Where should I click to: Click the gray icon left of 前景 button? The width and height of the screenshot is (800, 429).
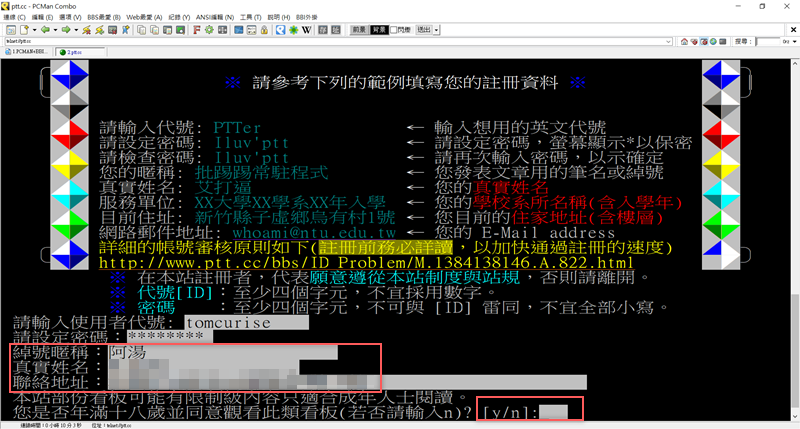(336, 30)
